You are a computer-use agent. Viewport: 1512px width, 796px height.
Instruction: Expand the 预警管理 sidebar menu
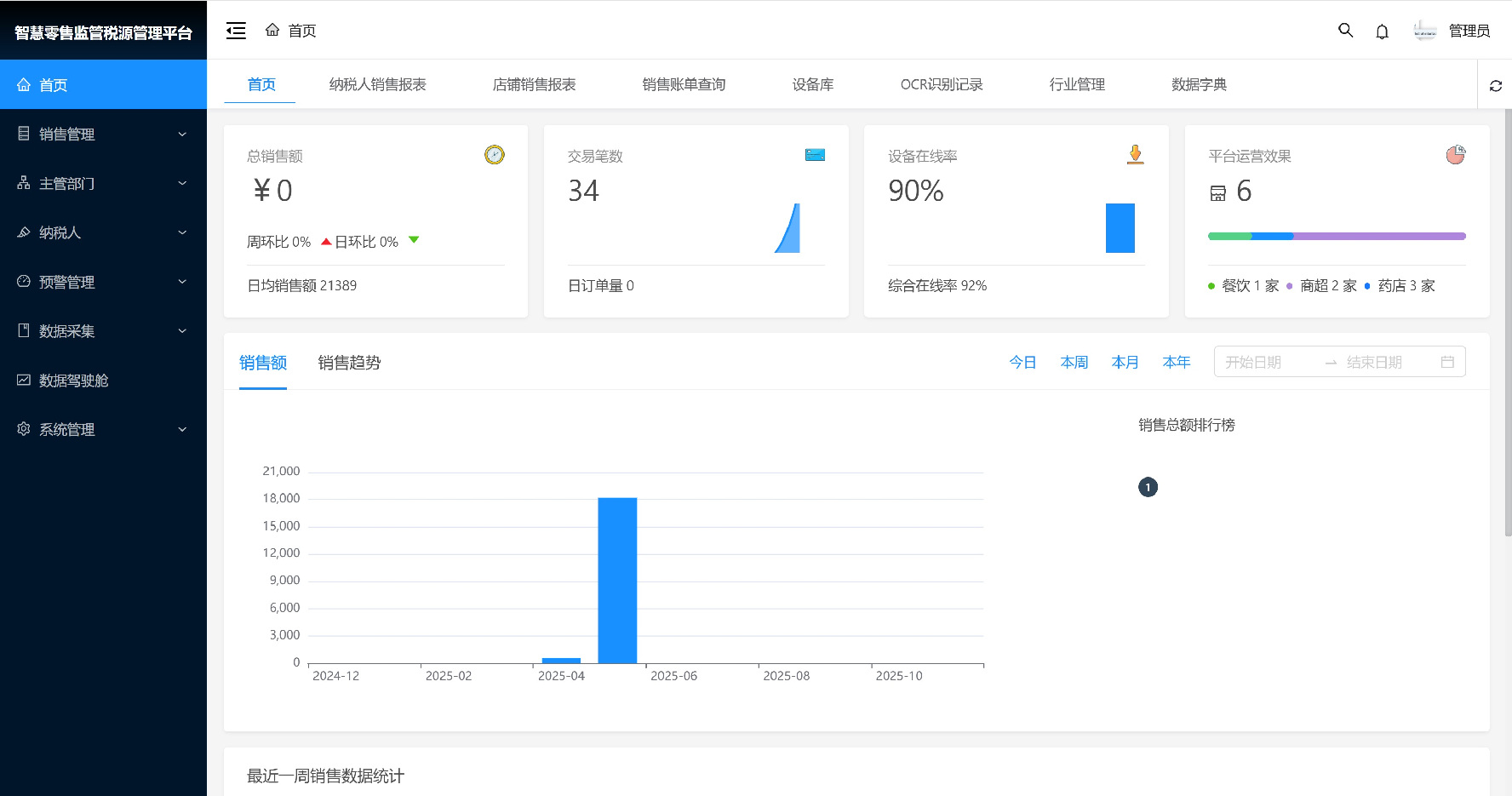(103, 282)
